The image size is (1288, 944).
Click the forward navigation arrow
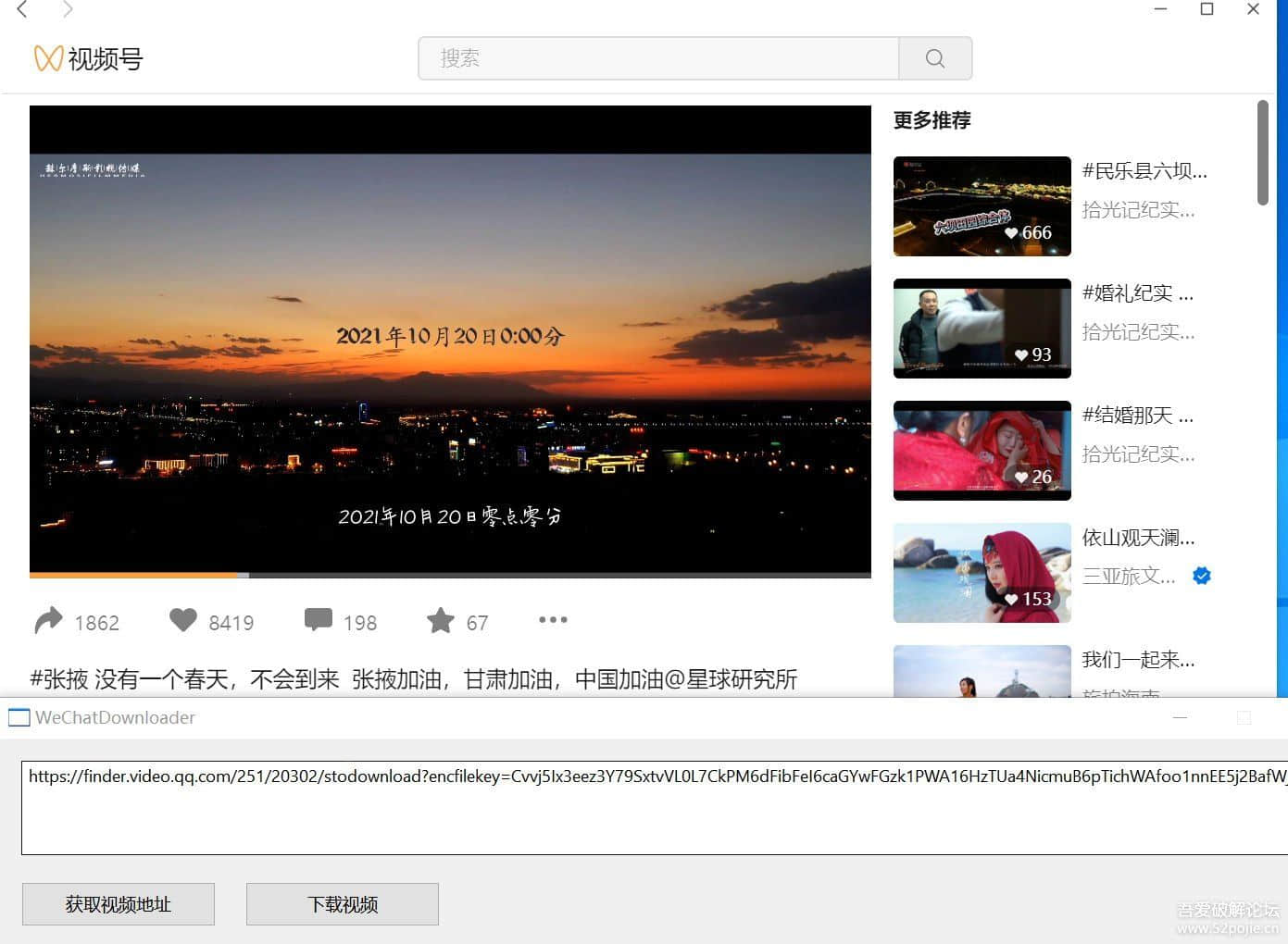coord(67,9)
